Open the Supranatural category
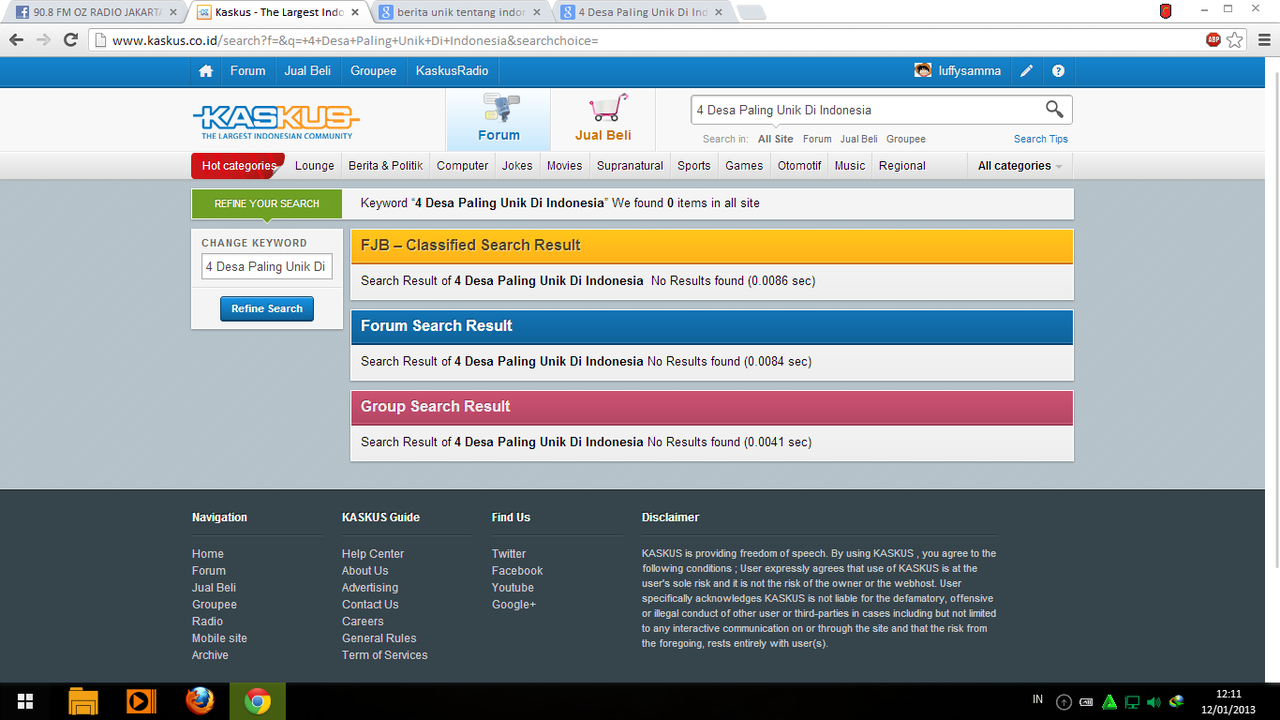The width and height of the screenshot is (1280, 720). (630, 166)
